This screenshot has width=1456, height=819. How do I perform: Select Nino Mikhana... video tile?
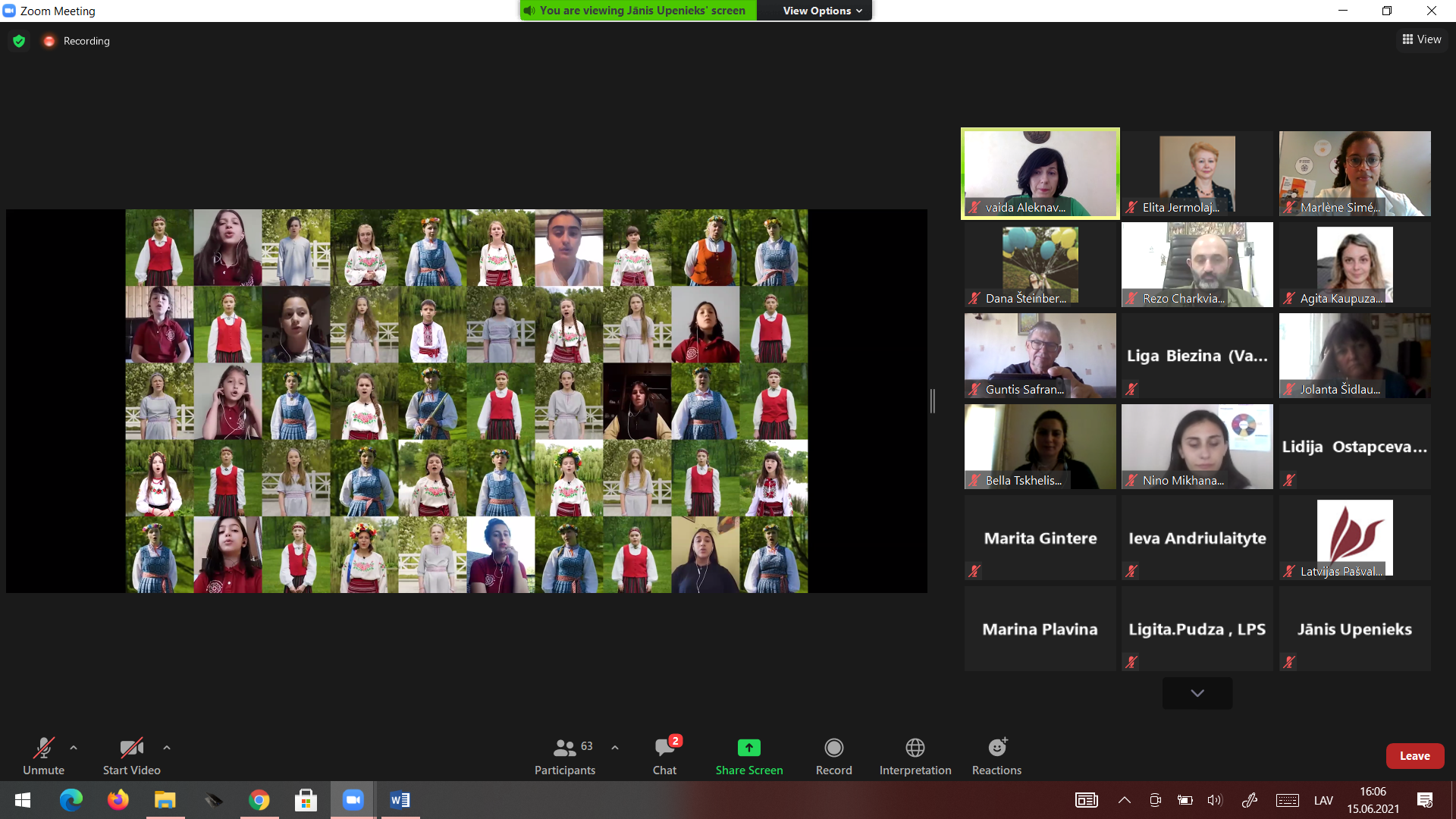tap(1197, 447)
